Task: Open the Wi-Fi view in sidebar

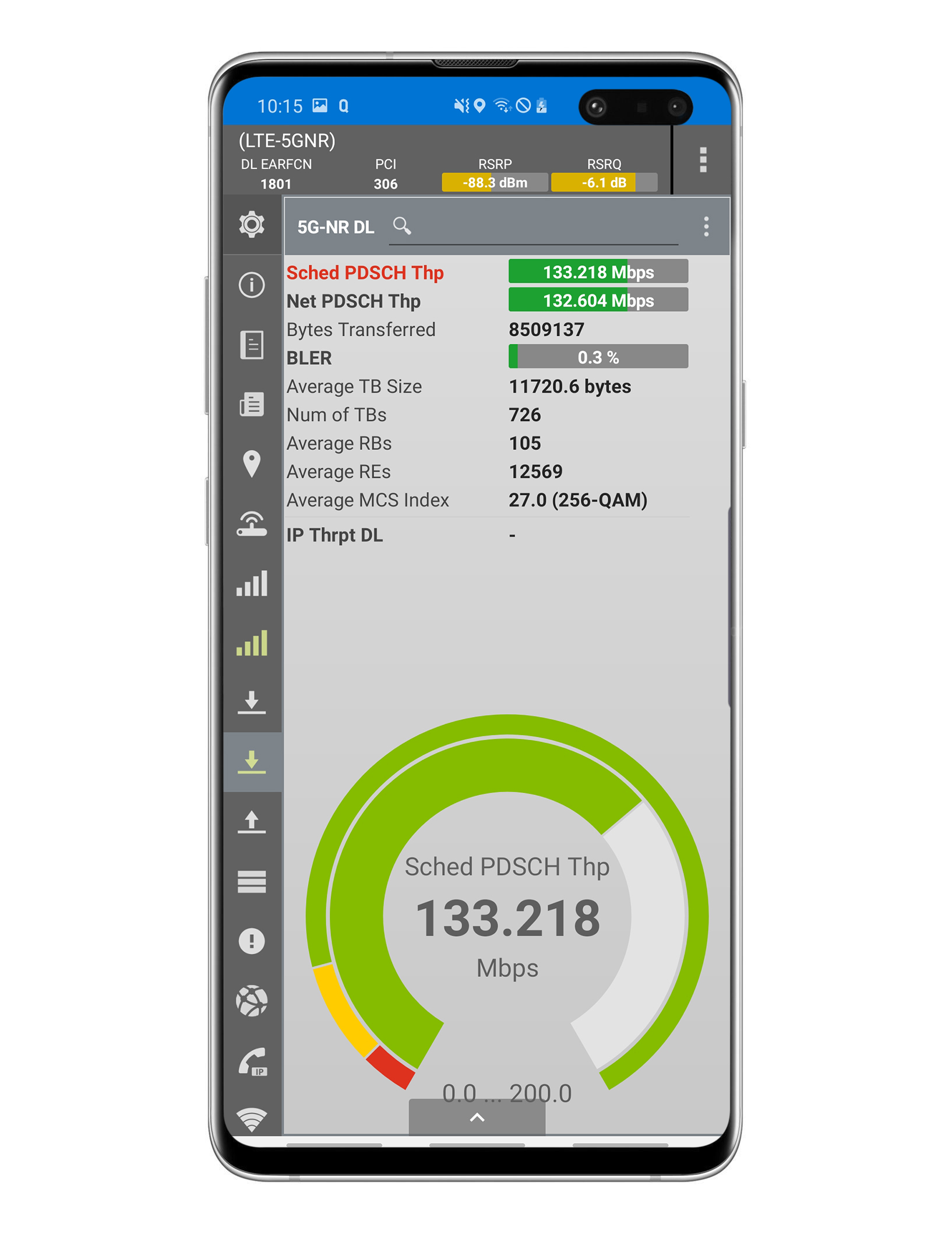Action: coord(252,1119)
